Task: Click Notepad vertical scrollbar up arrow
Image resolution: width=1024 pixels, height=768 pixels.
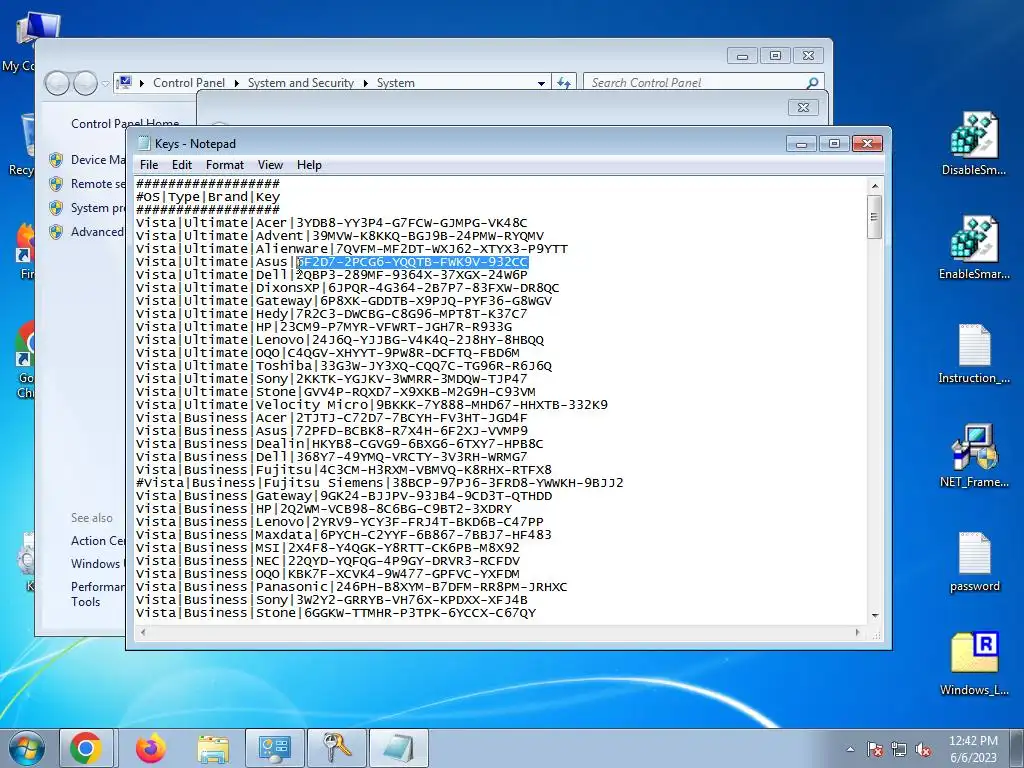Action: (x=875, y=186)
